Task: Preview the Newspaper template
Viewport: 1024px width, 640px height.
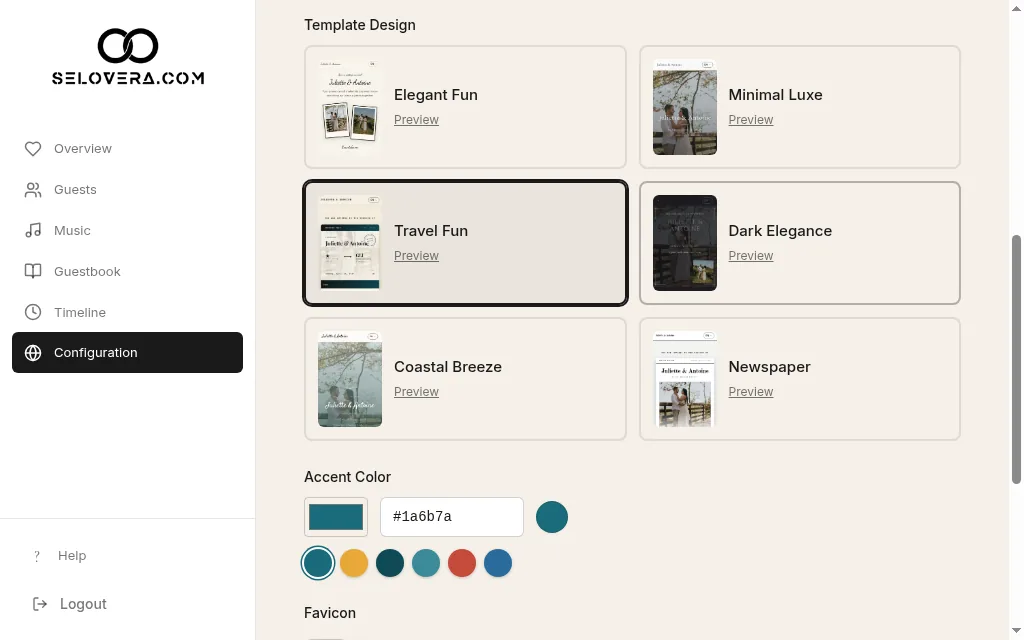Action: (750, 392)
